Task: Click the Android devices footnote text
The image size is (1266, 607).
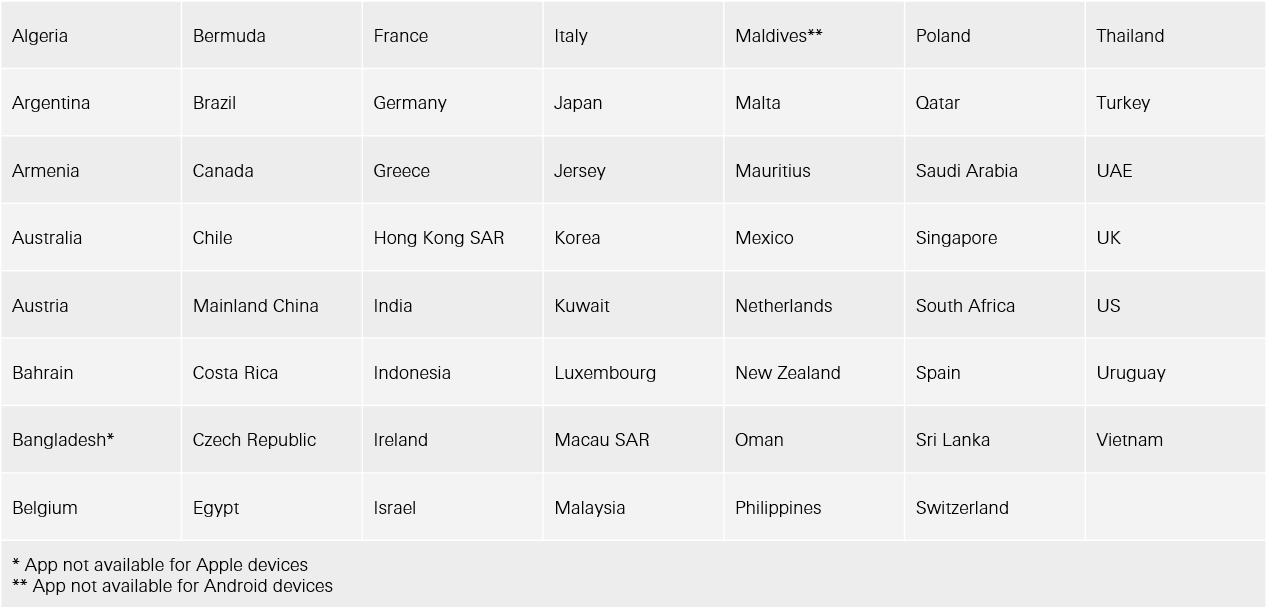Action: 172,586
